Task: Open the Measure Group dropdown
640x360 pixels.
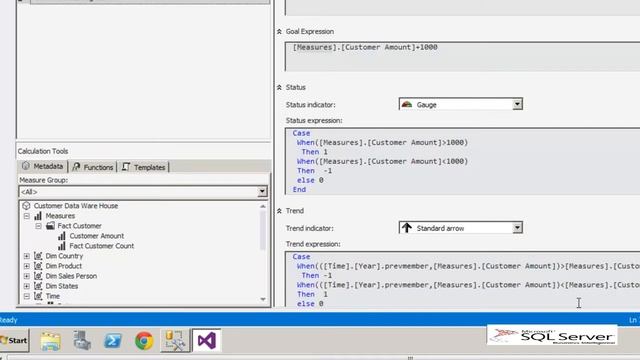Action: 262,191
